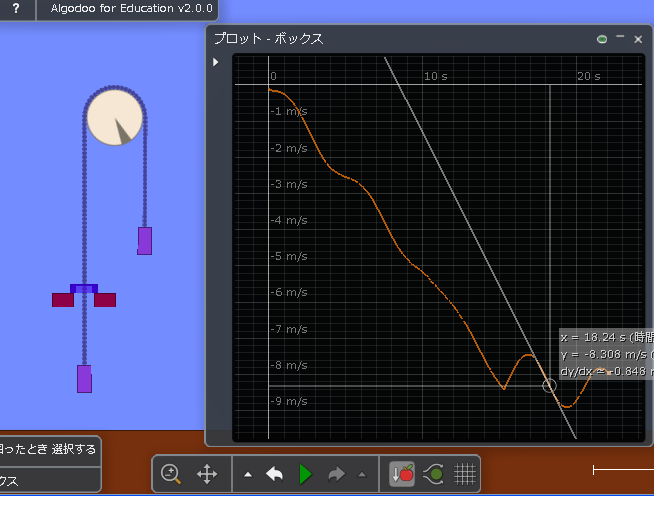This screenshot has height=505, width=654.
Task: Expand the undo history arrow
Action: [x=248, y=474]
